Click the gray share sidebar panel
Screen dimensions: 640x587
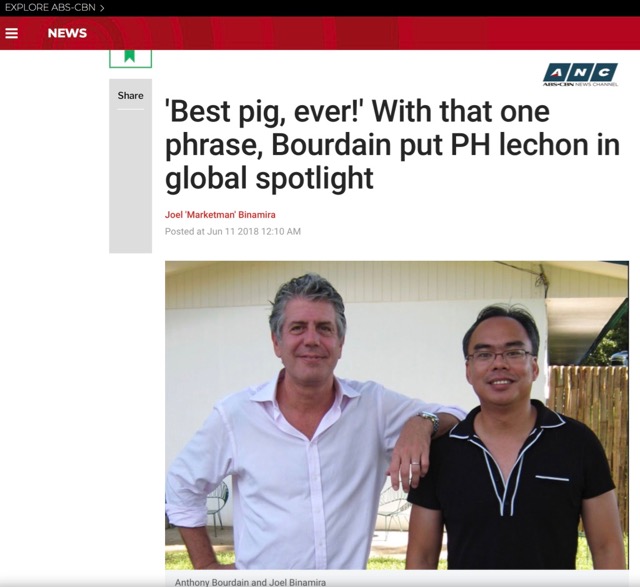[x=130, y=166]
